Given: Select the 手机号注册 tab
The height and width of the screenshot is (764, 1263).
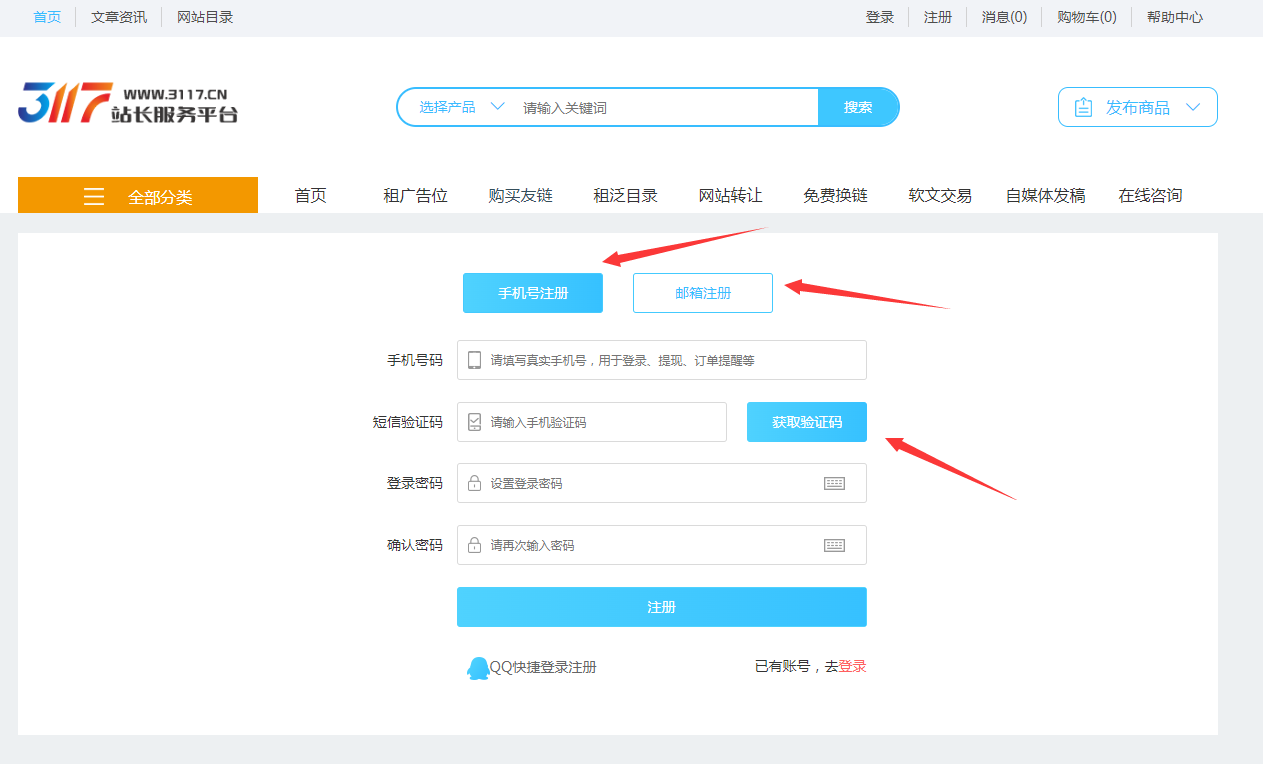Looking at the screenshot, I should (x=532, y=293).
